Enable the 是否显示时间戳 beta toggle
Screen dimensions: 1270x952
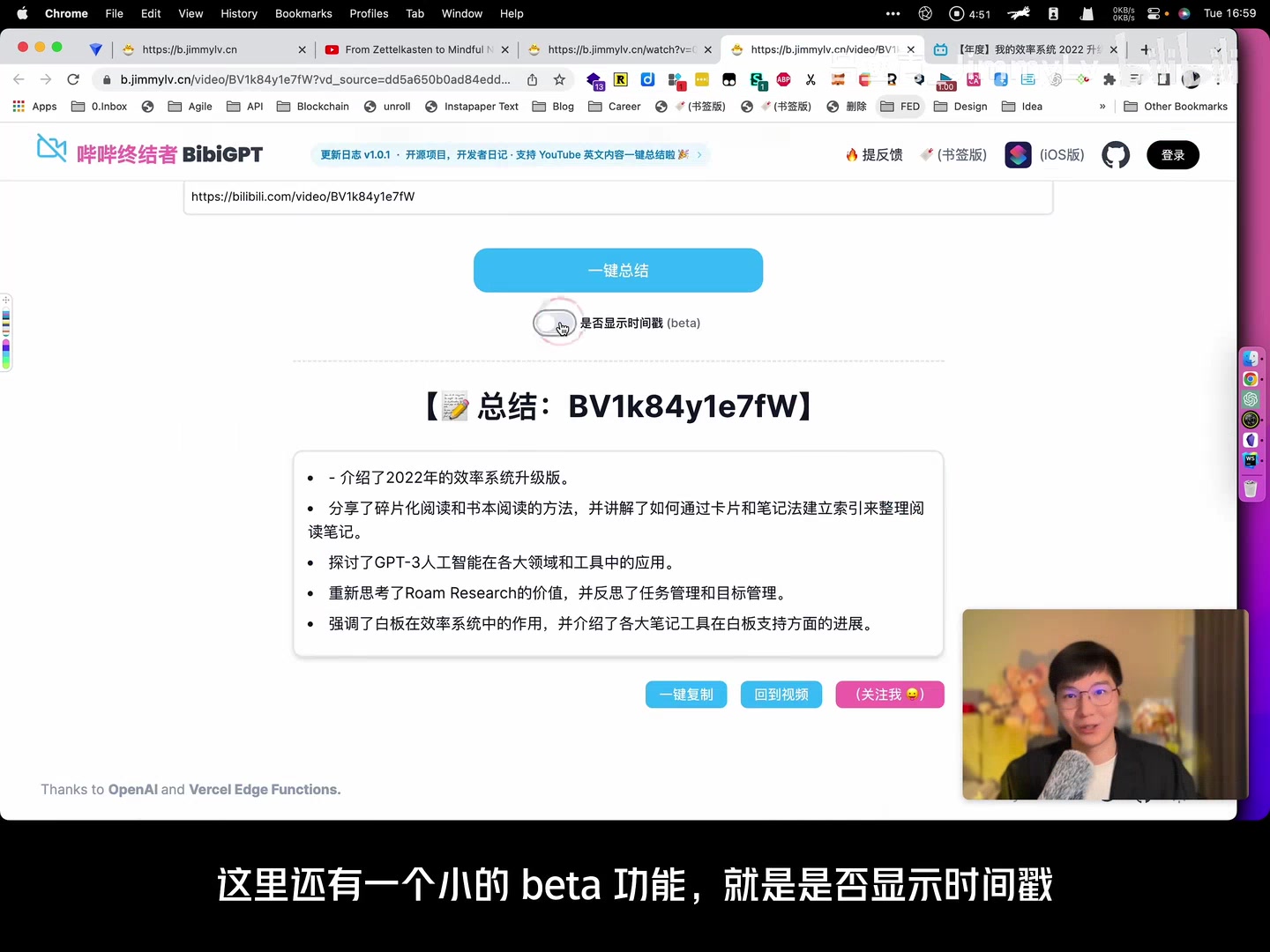tap(555, 324)
